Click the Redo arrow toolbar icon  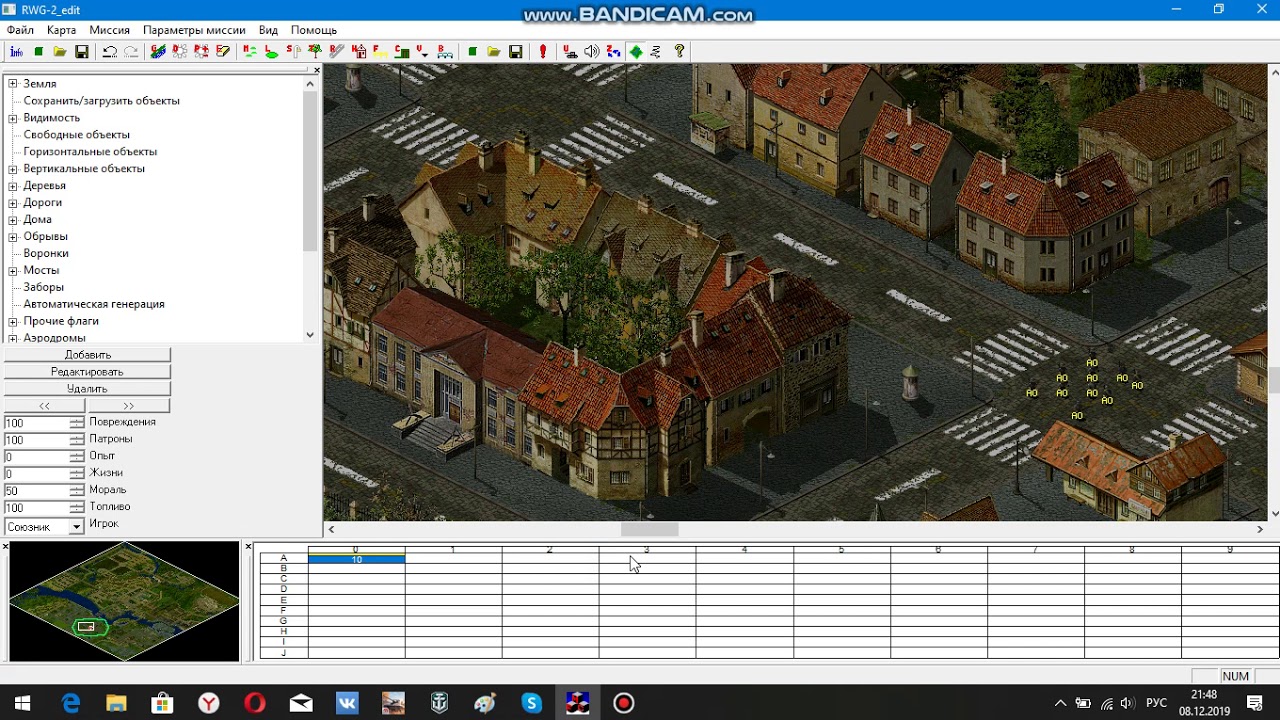[131, 52]
